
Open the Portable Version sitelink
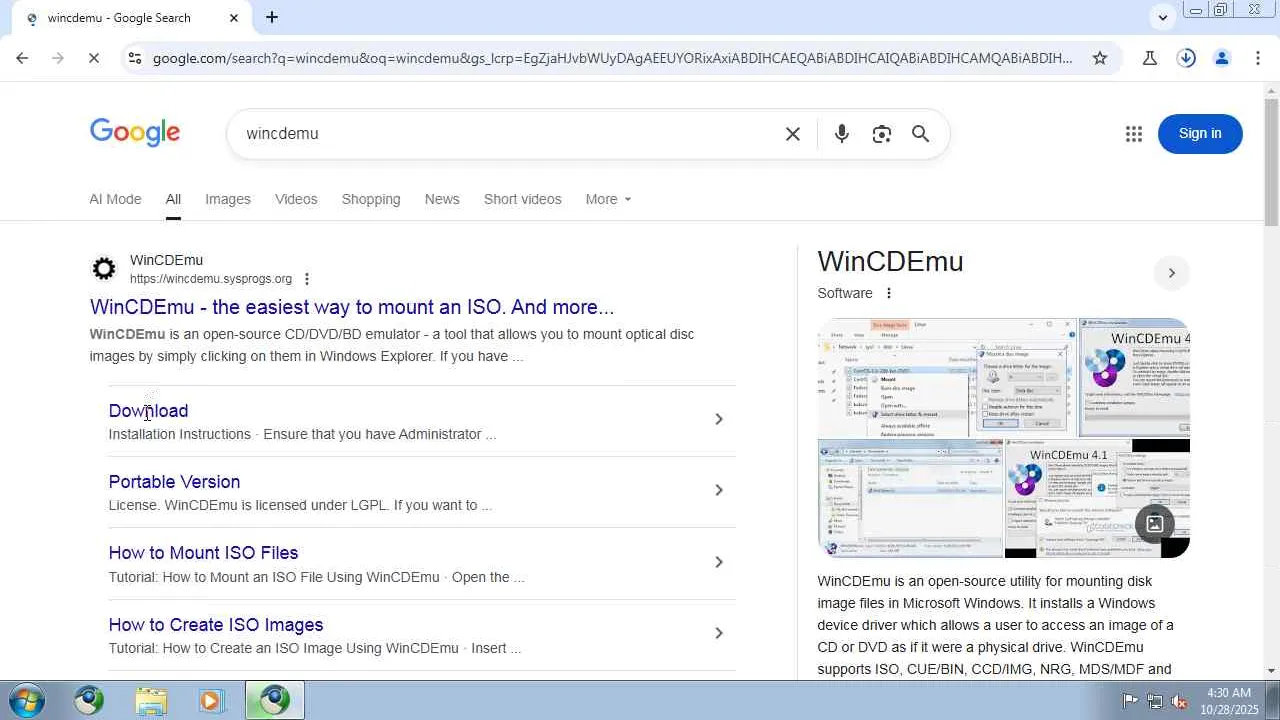pos(174,482)
